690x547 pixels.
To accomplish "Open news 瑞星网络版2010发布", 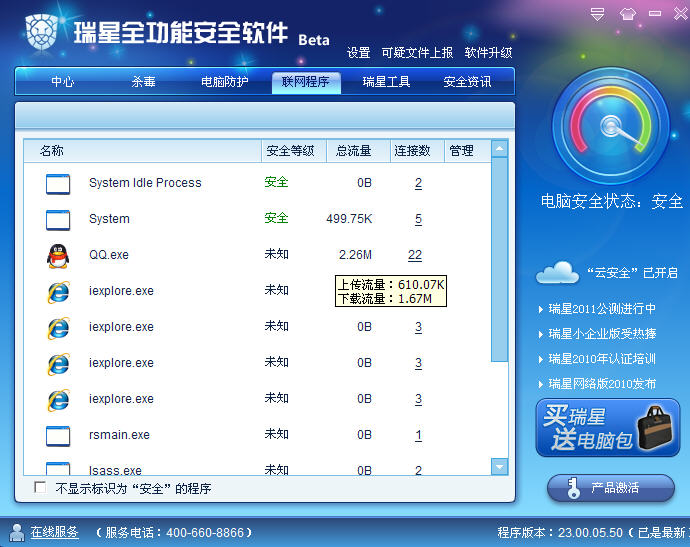I will tap(602, 384).
